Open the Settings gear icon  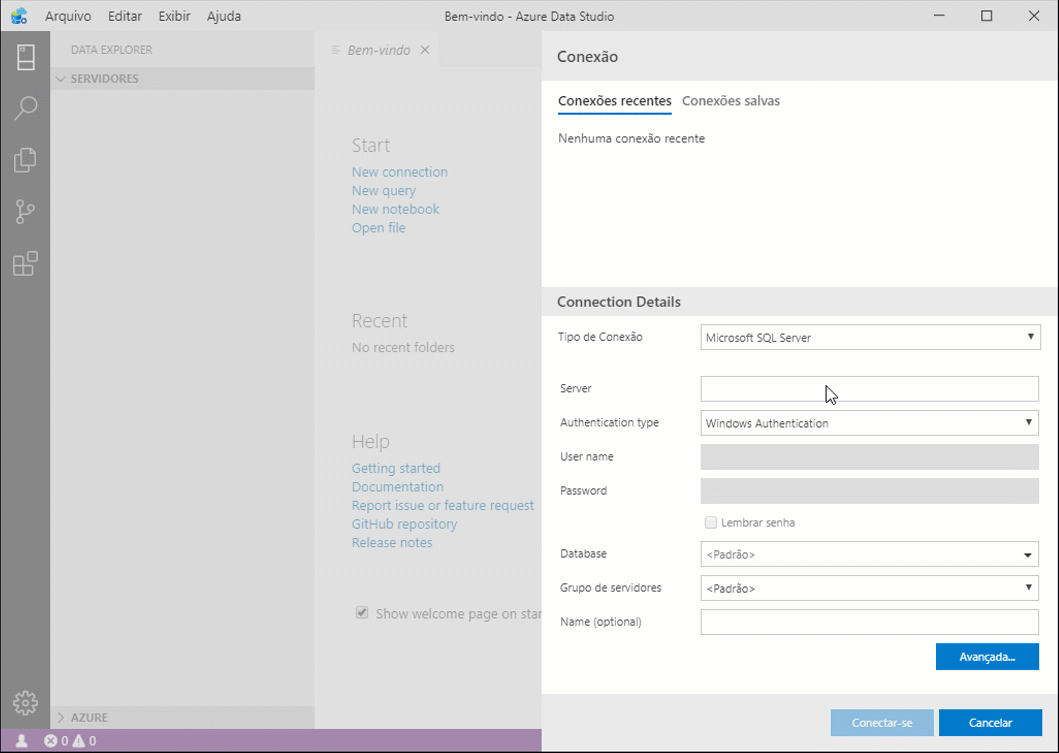click(x=25, y=703)
